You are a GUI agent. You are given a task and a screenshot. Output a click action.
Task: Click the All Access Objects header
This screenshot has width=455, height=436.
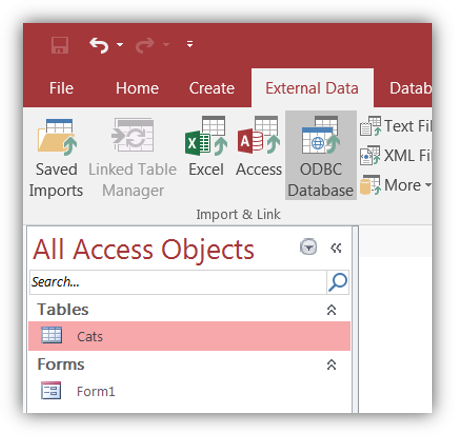click(144, 250)
